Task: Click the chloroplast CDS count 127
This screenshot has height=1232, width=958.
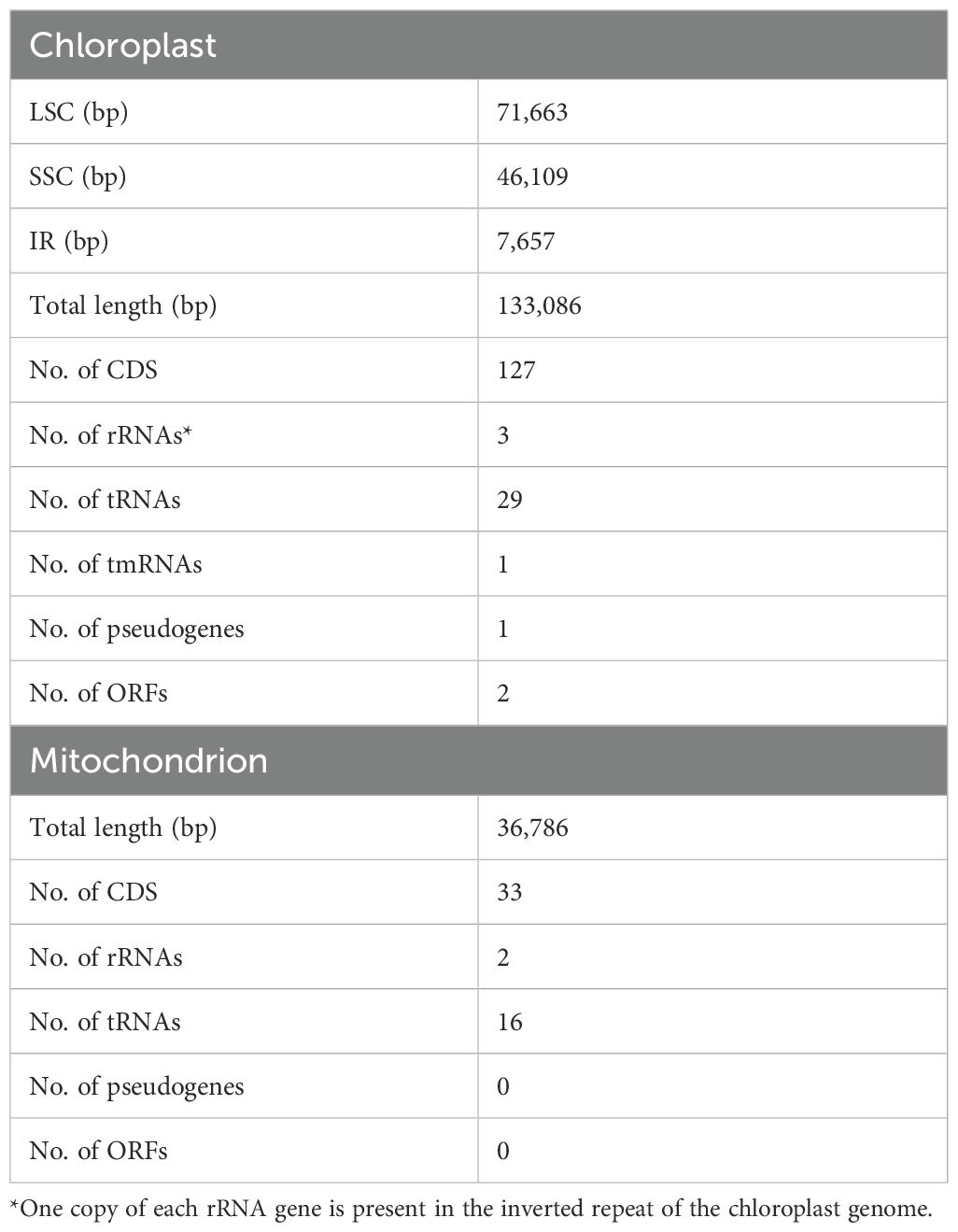Action: tap(516, 370)
